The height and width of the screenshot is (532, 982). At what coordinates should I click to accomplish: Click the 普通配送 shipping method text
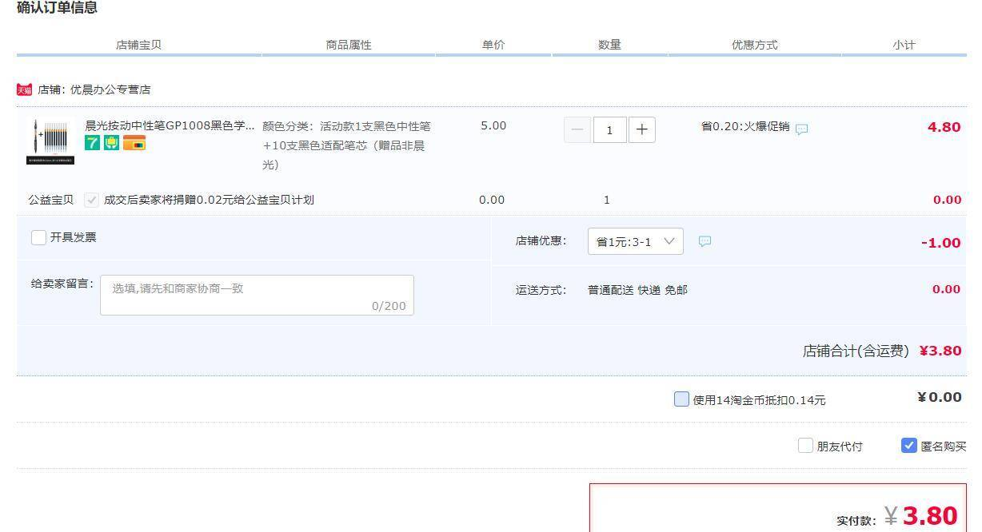coord(610,290)
